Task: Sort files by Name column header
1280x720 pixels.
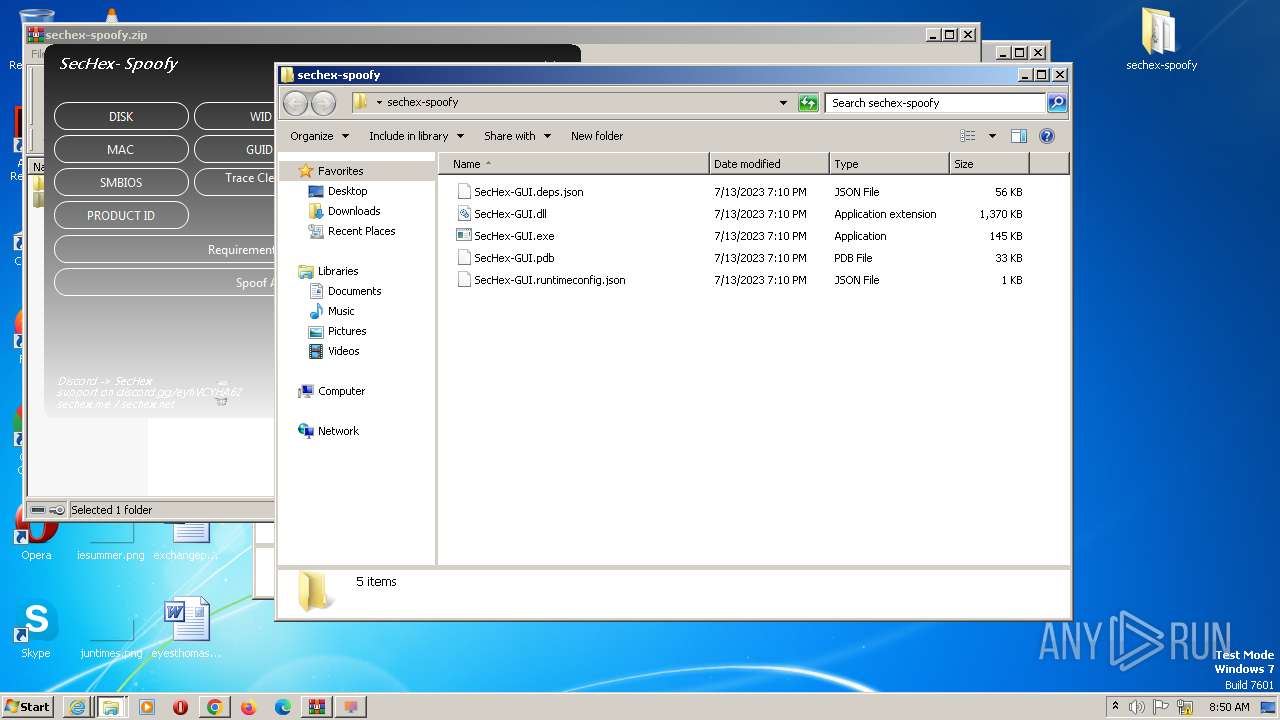Action: [574, 164]
